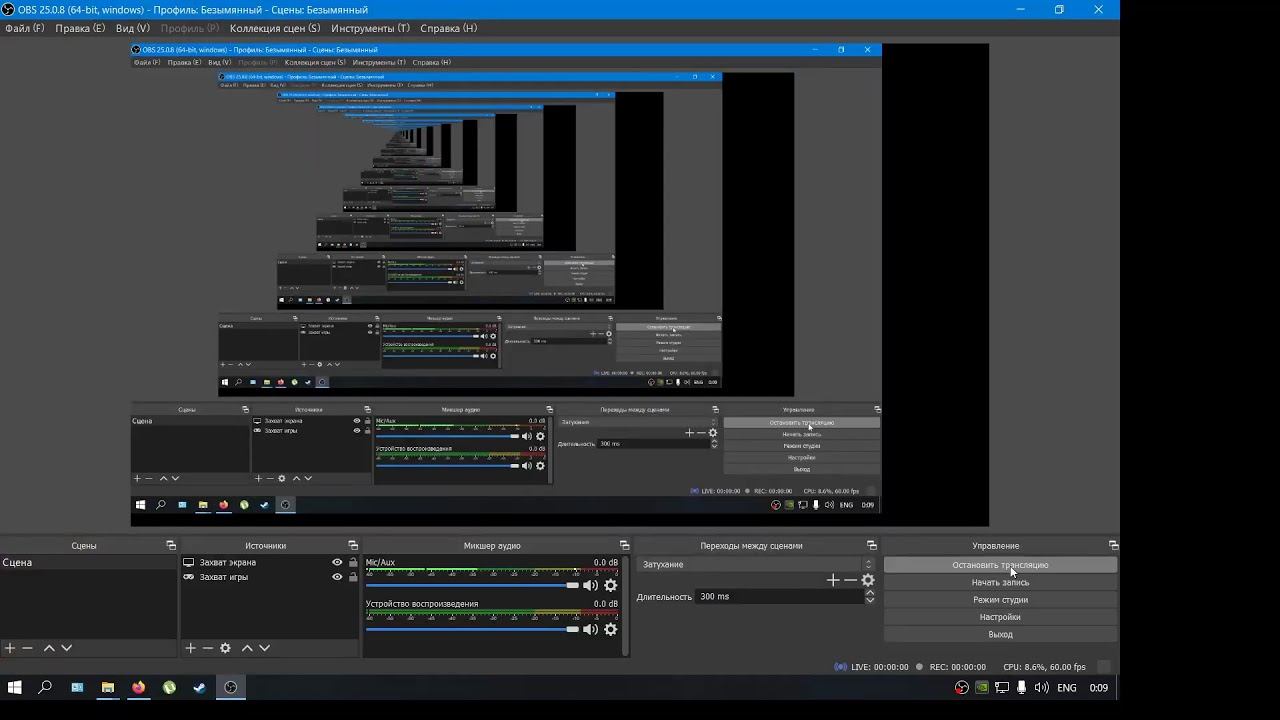Viewport: 1280px width, 720px height.
Task: Open the Устройство воспроизведения audio settings gear
Action: pyautogui.click(x=610, y=629)
